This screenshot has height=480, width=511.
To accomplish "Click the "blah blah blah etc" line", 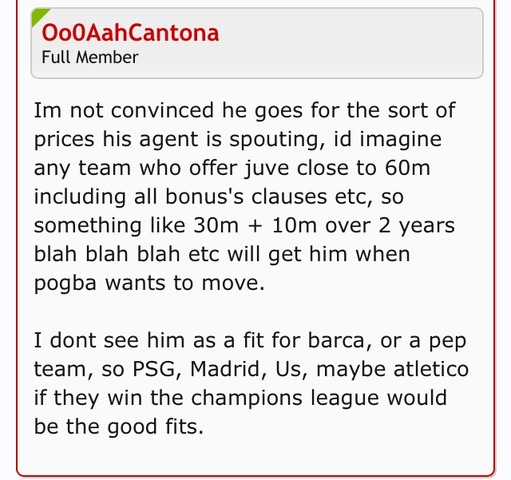I will 222,254.
